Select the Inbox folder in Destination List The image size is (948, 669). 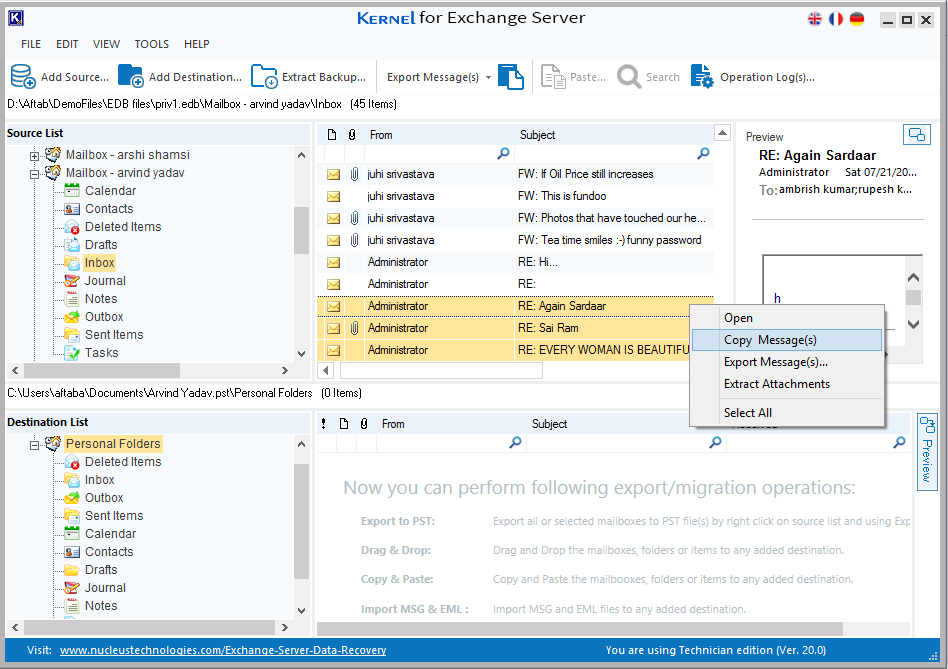99,480
